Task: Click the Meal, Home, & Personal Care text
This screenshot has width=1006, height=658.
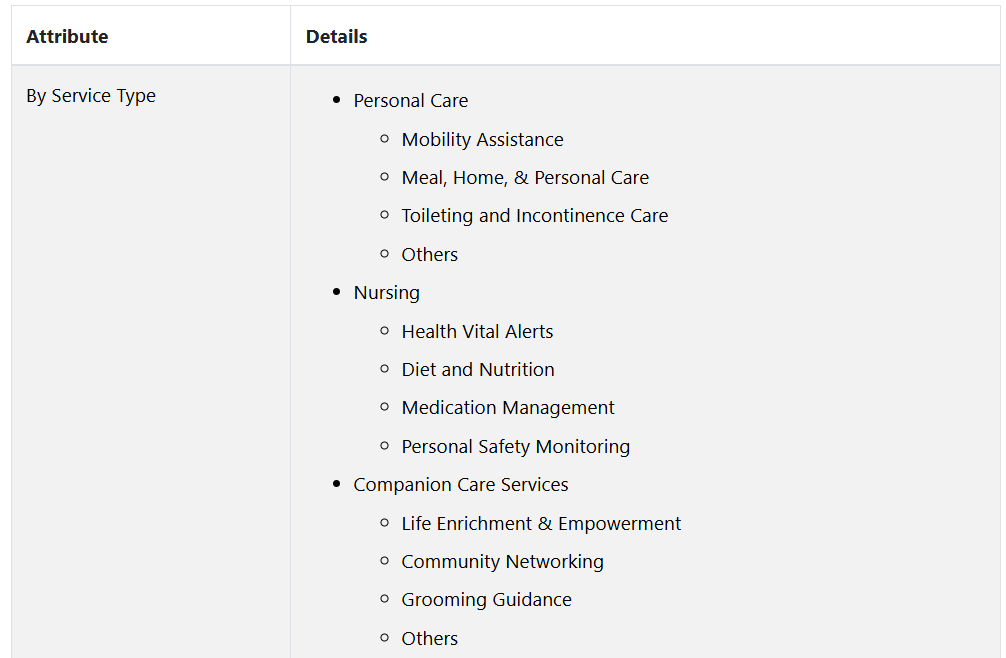Action: (x=525, y=178)
